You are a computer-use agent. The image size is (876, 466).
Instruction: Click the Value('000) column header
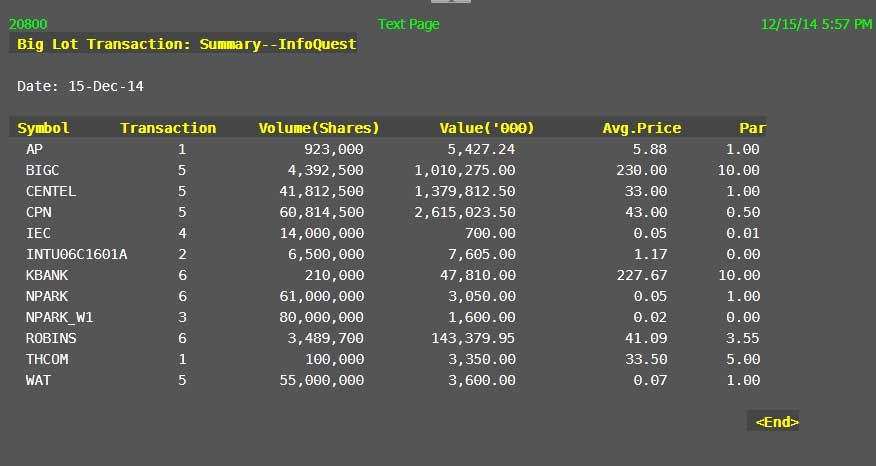point(487,128)
